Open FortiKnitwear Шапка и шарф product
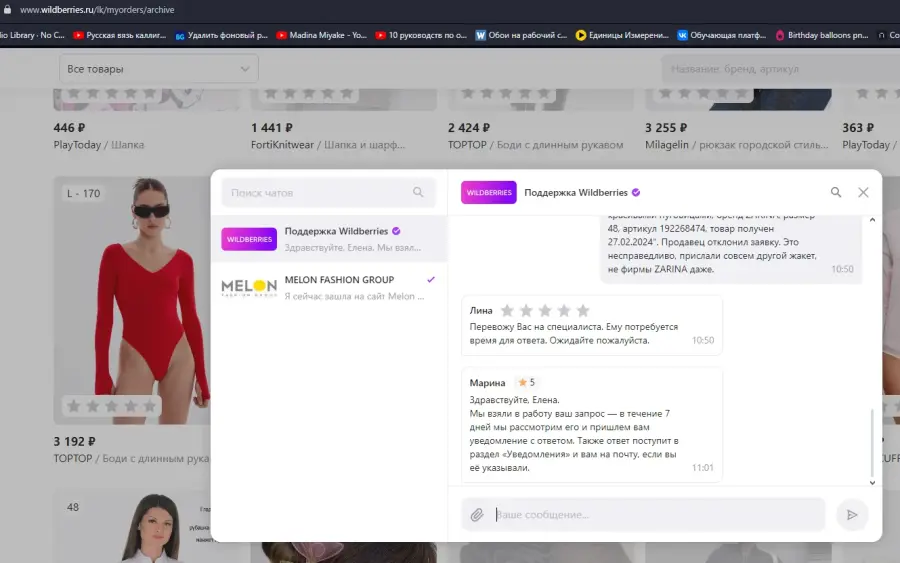This screenshot has width=900, height=563. pos(328,145)
